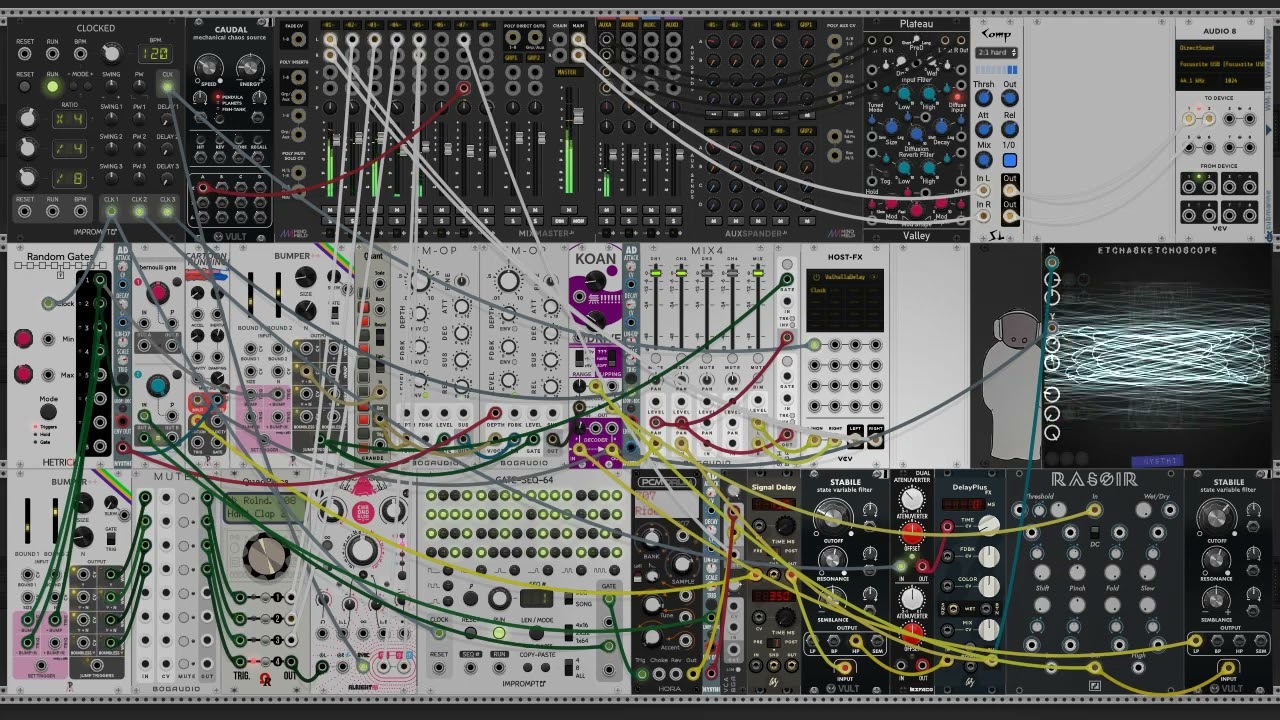Click the BPM knob on Clocked
The width and height of the screenshot is (1280, 720).
click(x=112, y=54)
